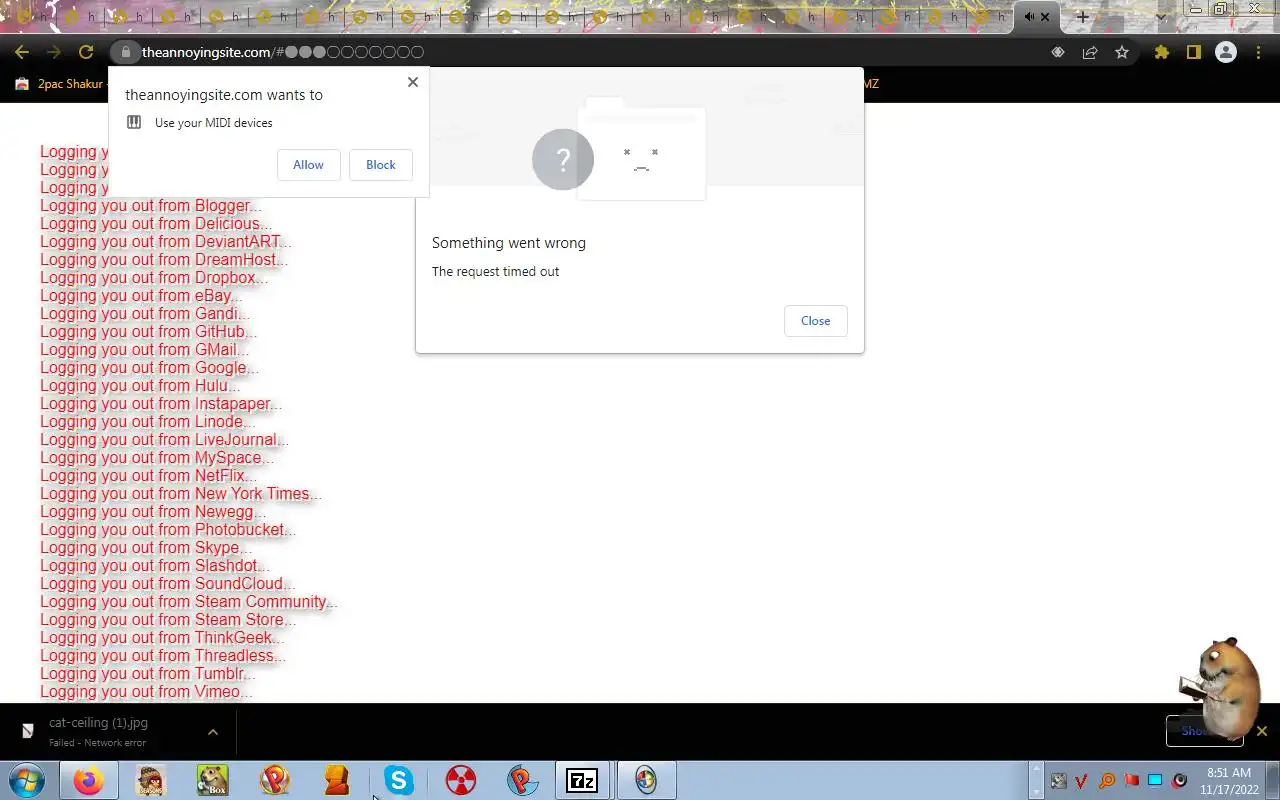Open the red P blue-background taskbar icon
1280x800 pixels.
coord(522,780)
